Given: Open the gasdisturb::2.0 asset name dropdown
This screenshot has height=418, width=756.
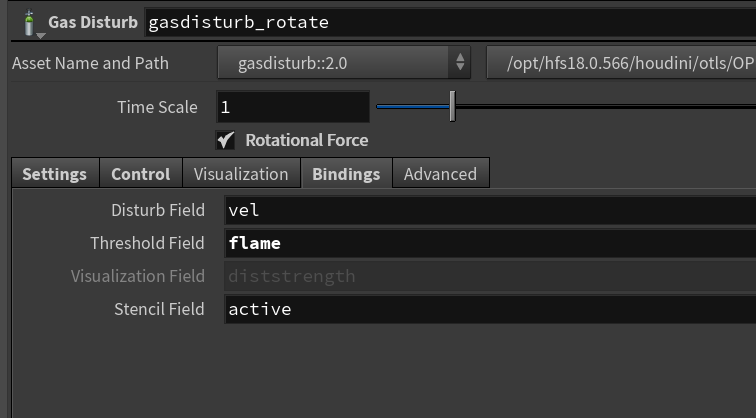Looking at the screenshot, I should [x=343, y=63].
